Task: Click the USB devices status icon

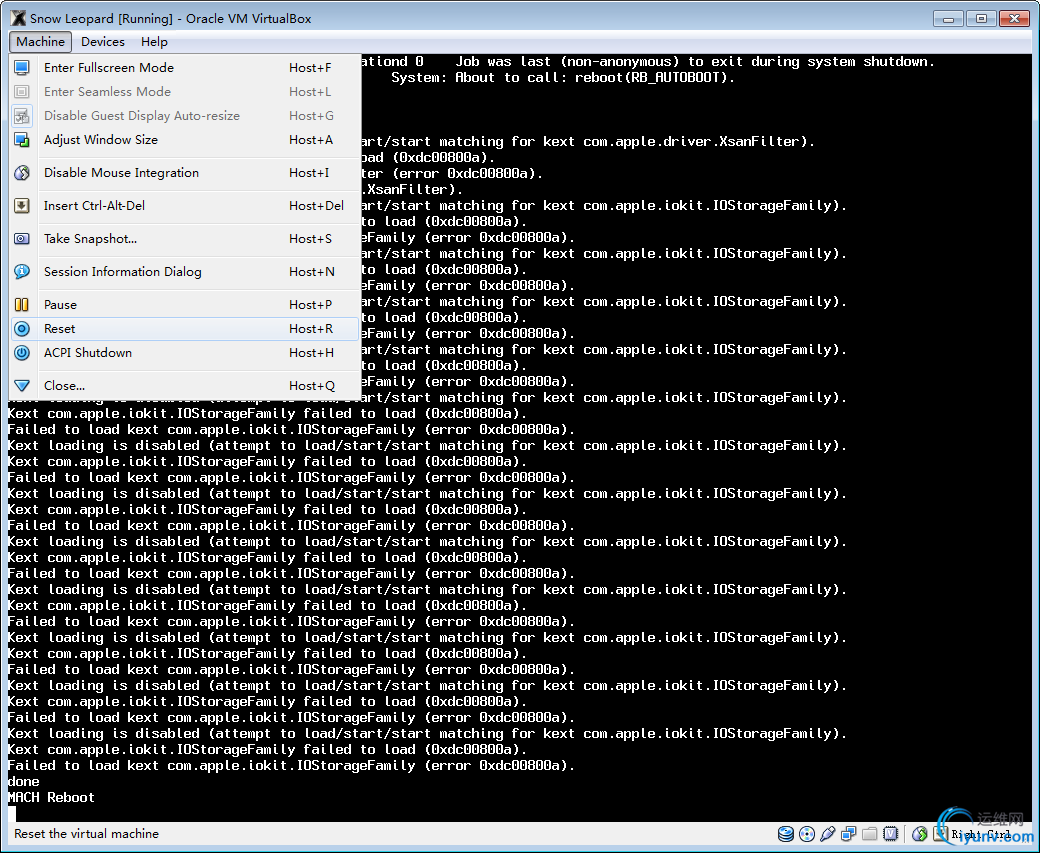Action: (x=828, y=834)
